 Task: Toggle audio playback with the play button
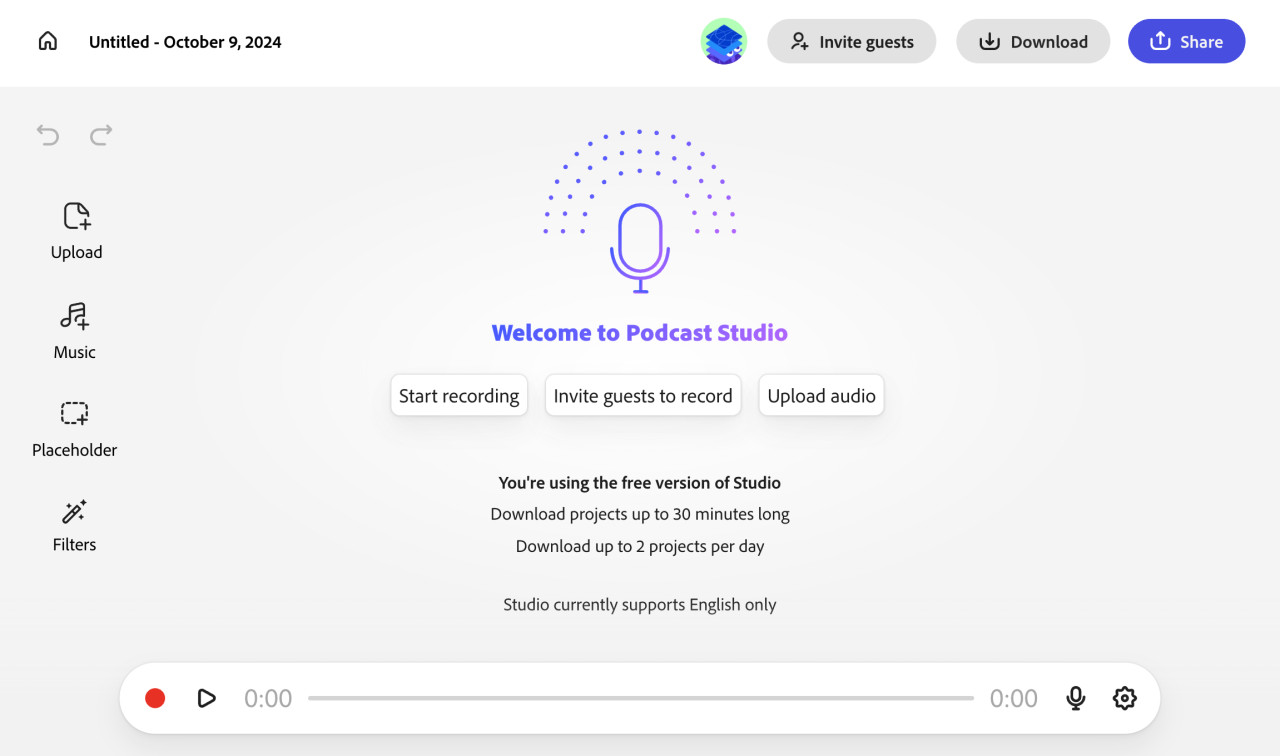click(206, 698)
